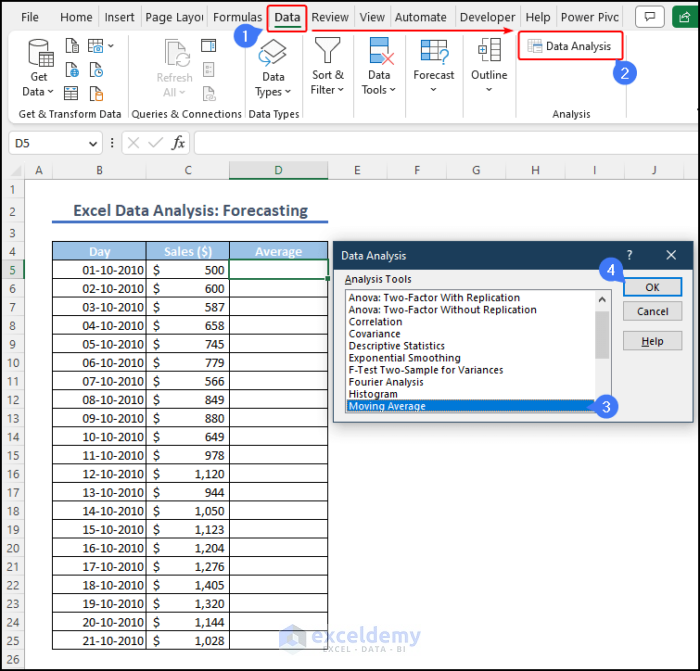Open the Comments speech bubble icon
700x671 pixels.
coord(651,17)
